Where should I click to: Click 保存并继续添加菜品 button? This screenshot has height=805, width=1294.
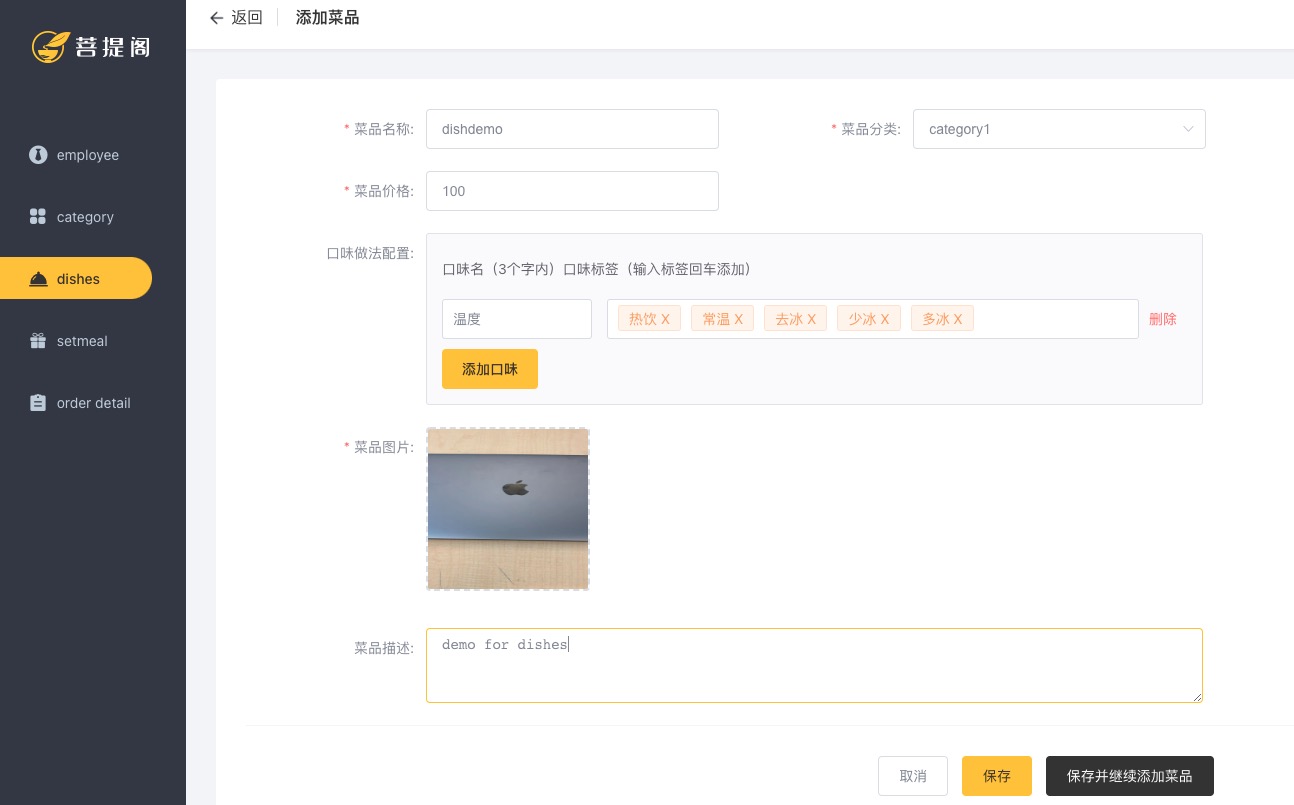point(1130,776)
